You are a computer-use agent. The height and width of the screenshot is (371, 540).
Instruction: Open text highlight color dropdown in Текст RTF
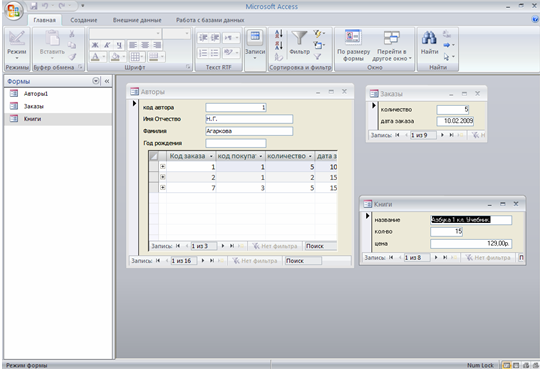pos(237,53)
